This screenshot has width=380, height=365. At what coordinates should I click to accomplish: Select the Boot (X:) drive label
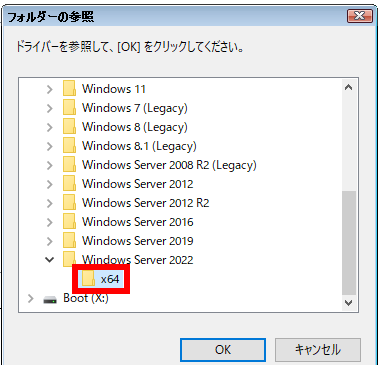pyautogui.click(x=86, y=298)
